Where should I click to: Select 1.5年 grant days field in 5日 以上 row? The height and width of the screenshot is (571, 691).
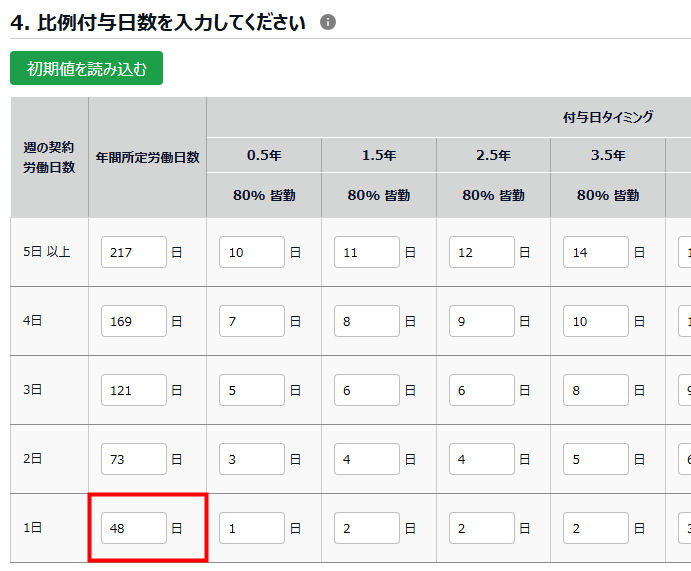coord(367,252)
